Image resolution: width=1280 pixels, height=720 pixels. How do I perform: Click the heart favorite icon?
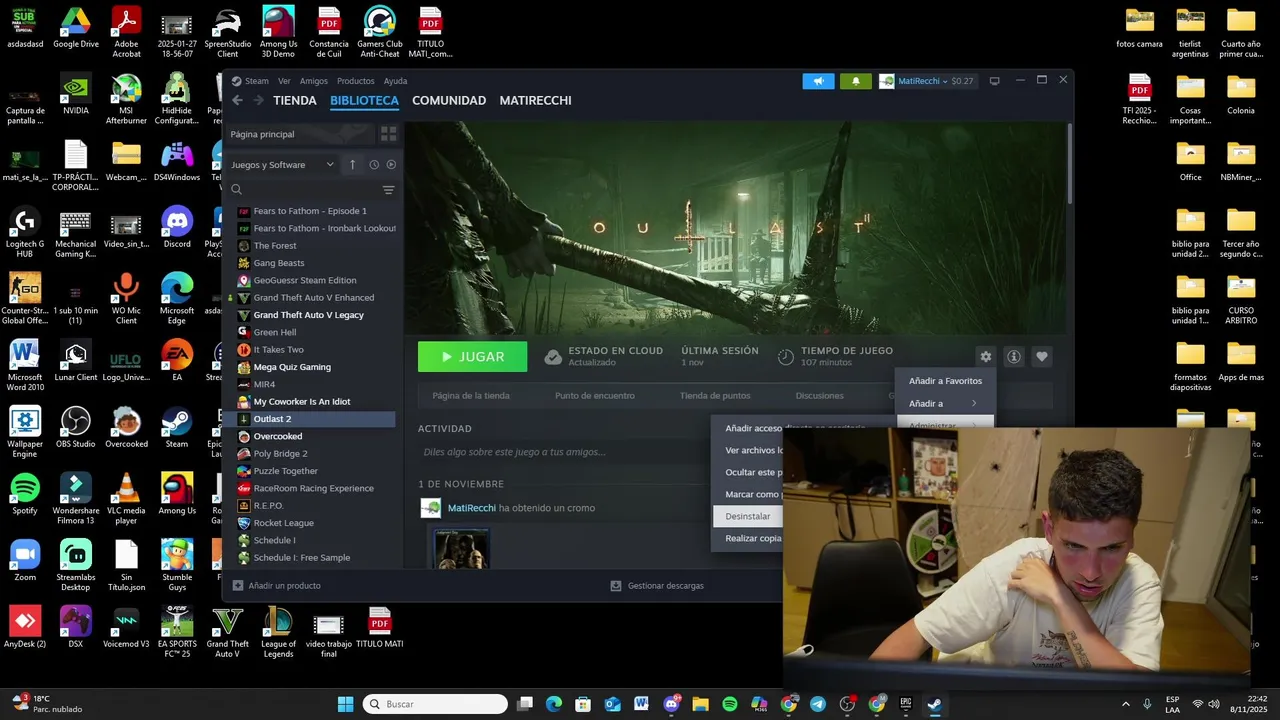1042,357
